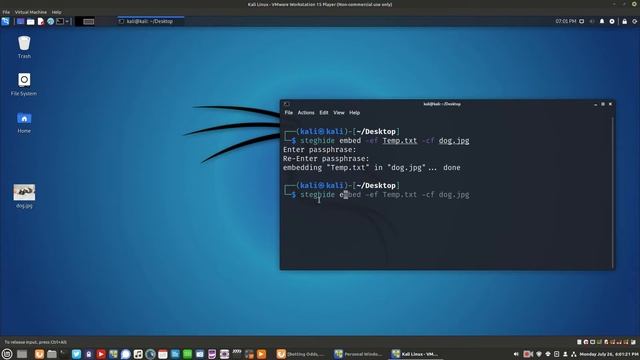Open the VMware Help menu
640x360 pixels.
[56, 12]
